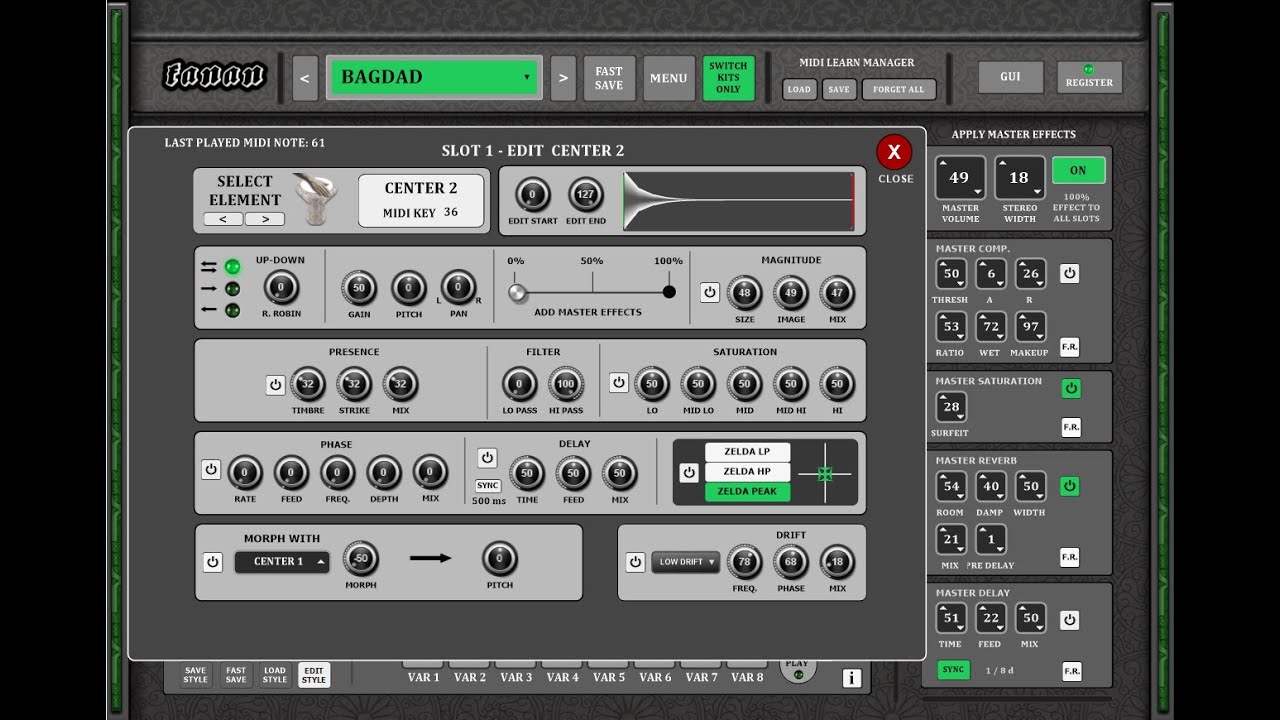Toggle the Drift power button

635,562
